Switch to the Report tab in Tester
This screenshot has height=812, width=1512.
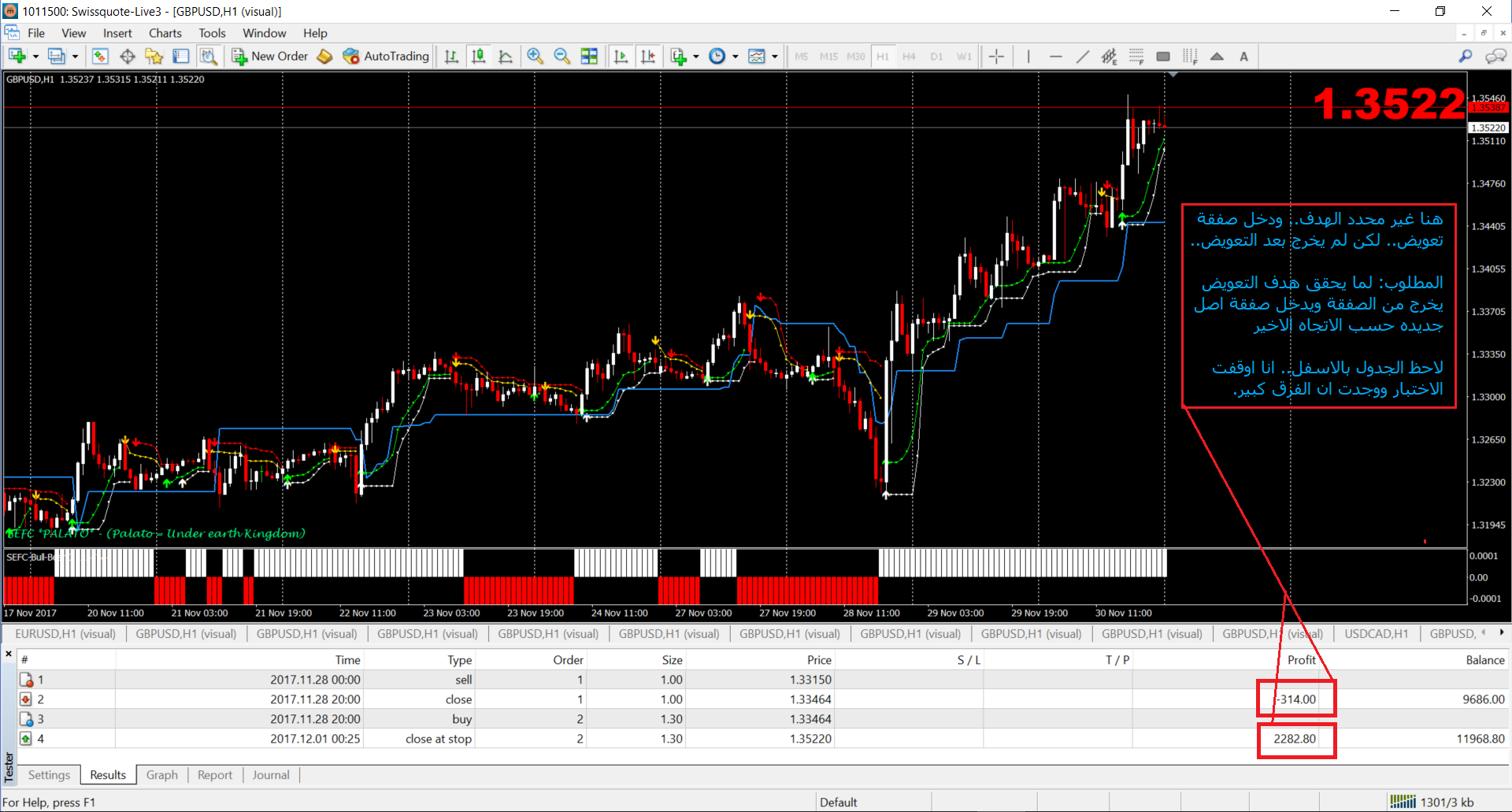(215, 775)
